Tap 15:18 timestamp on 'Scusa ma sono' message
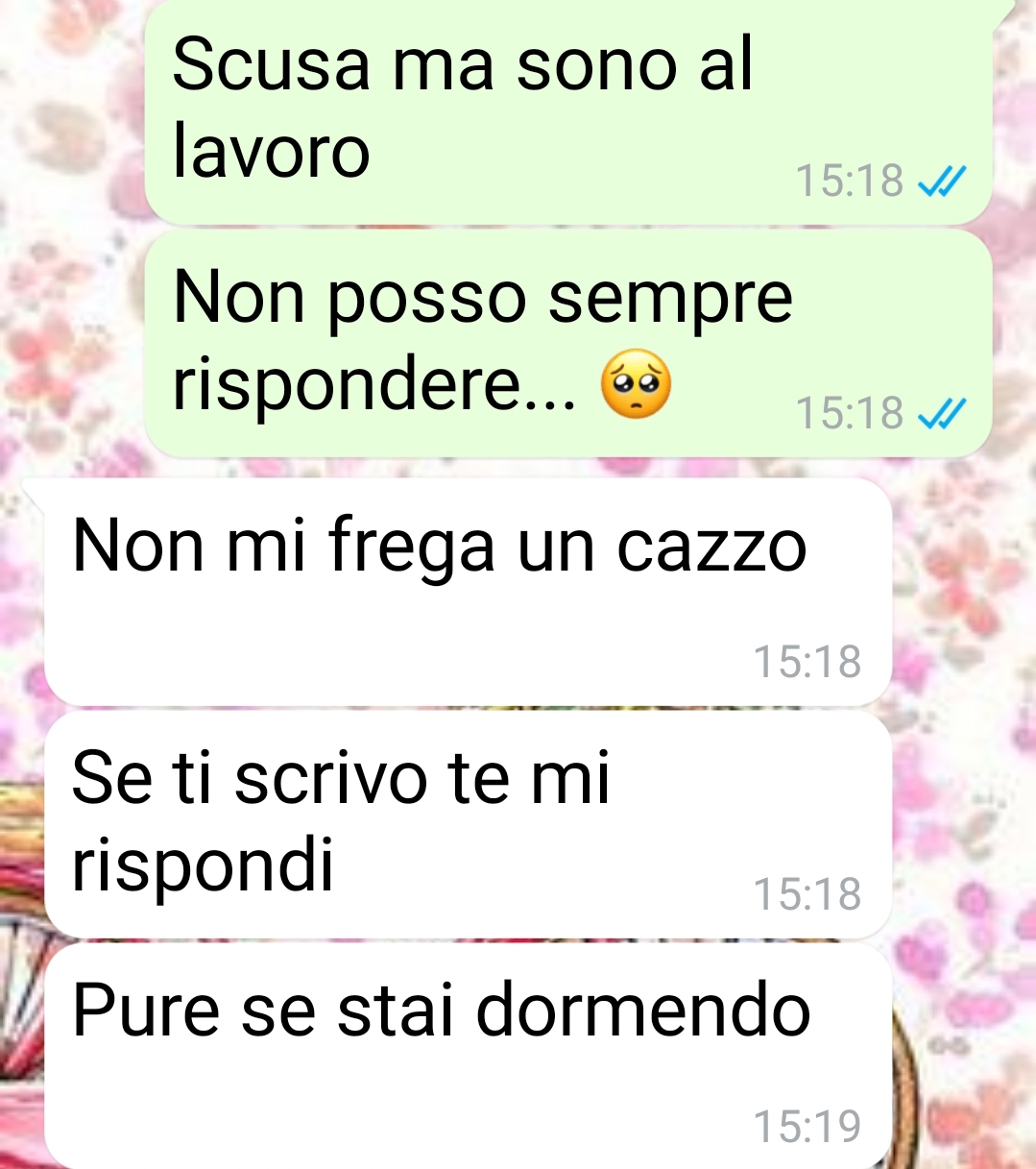Screen dimensions: 1036x1169 850,181
